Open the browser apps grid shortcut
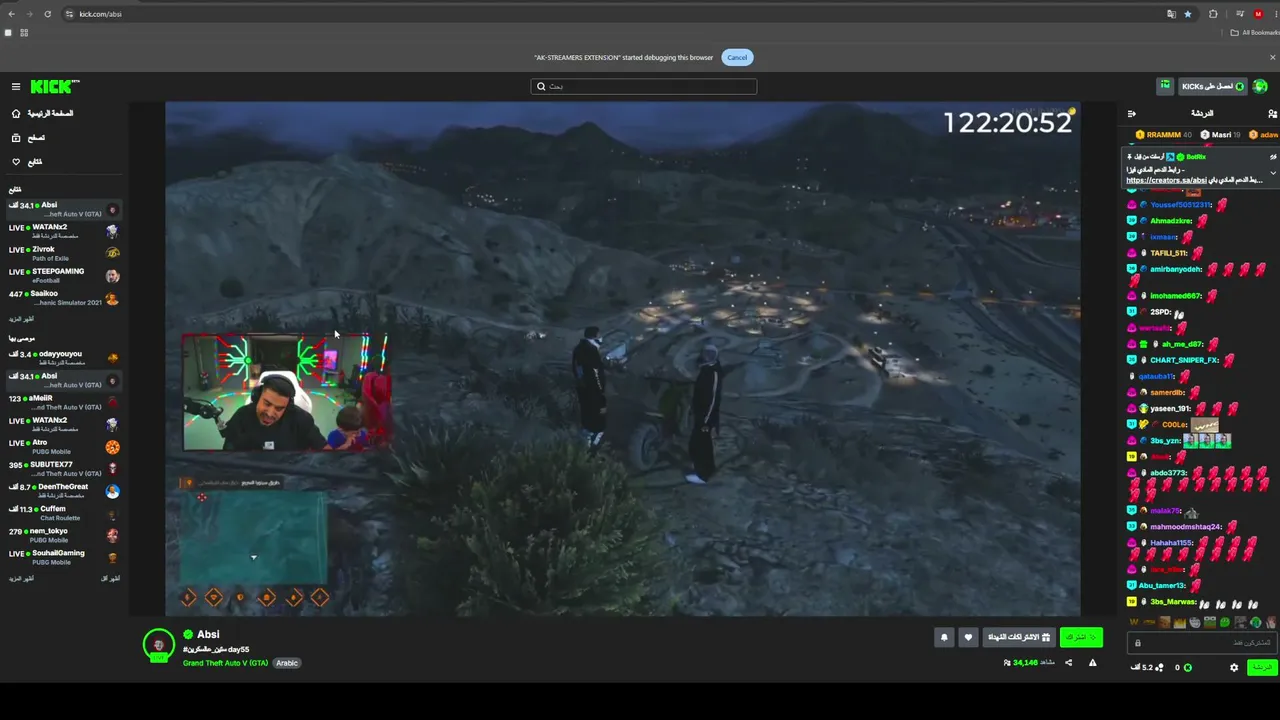The height and width of the screenshot is (720, 1280). [24, 33]
